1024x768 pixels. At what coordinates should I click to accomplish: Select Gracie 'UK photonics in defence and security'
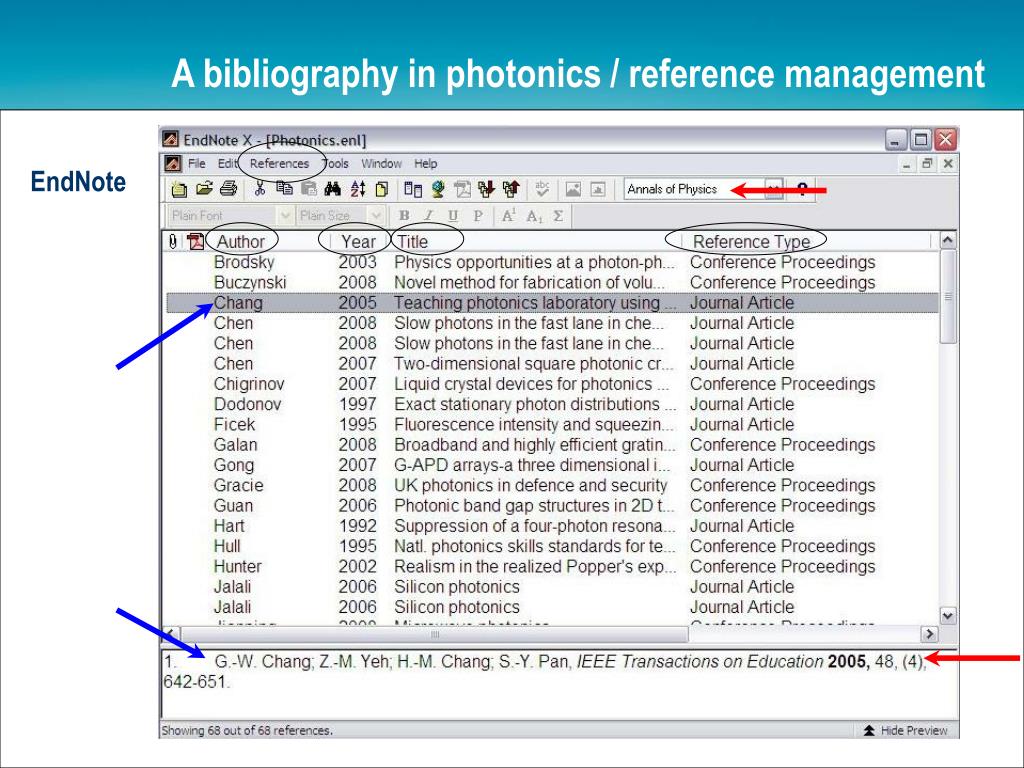[552, 485]
